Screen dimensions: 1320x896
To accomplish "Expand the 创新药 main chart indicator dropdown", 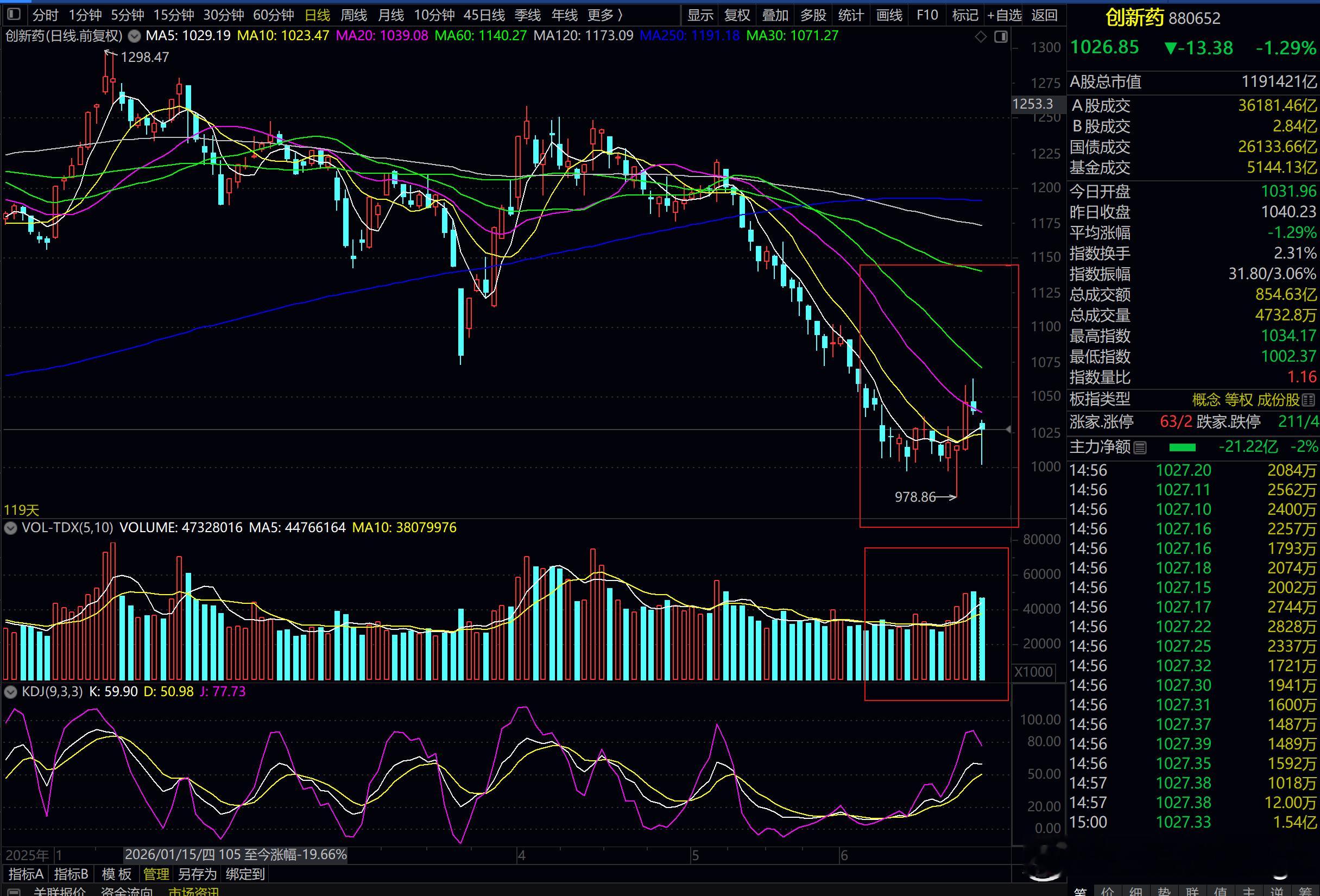I will [134, 36].
